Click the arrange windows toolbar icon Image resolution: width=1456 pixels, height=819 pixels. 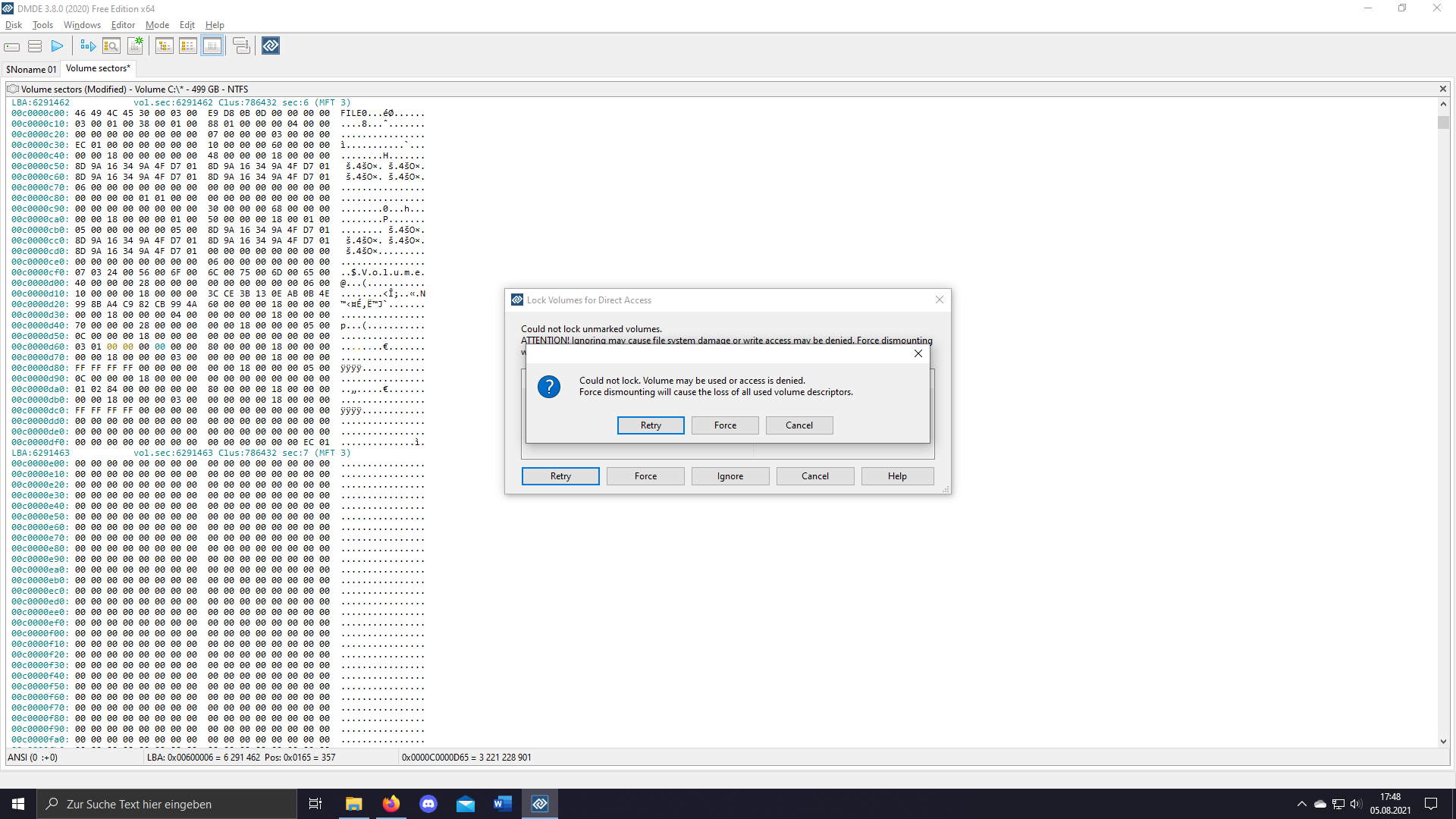[241, 45]
